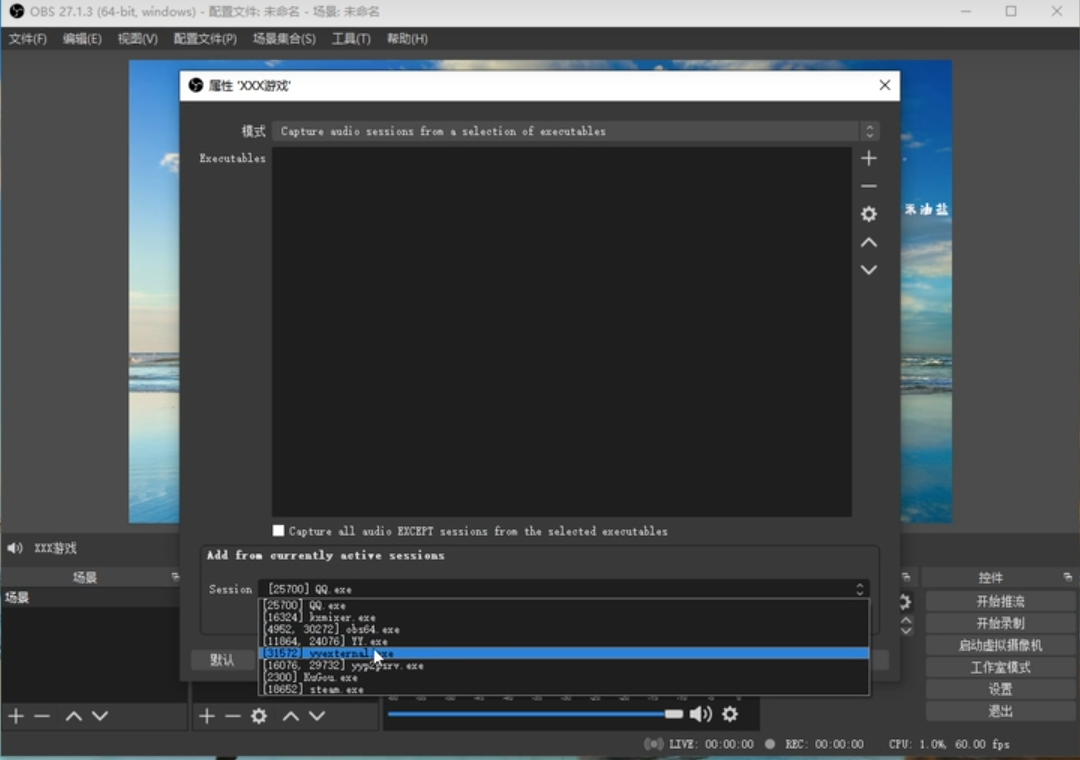Screen dimensions: 1080x760
Task: Open source properties gear in sources toolbar
Action: [259, 716]
